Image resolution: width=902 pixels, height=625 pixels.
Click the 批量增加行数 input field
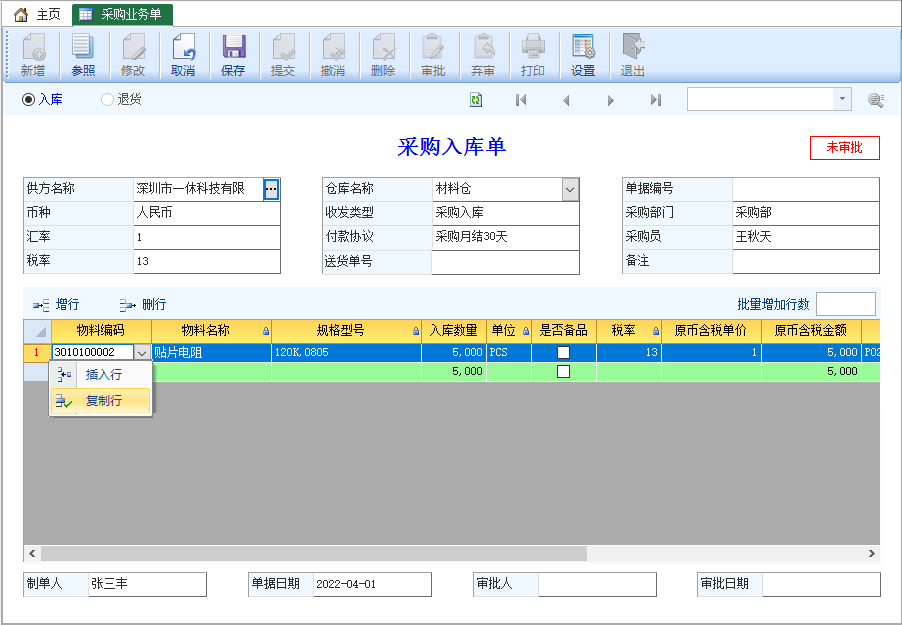pos(846,304)
